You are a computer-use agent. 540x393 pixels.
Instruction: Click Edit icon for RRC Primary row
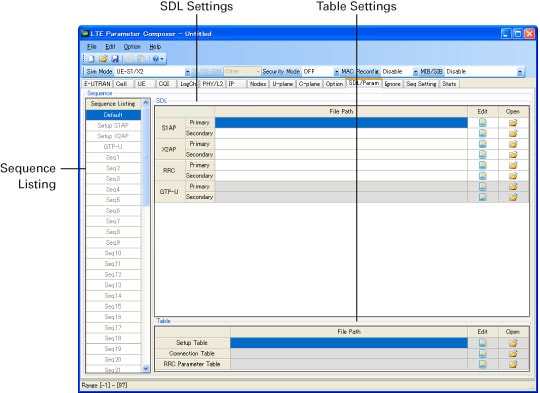[483, 165]
